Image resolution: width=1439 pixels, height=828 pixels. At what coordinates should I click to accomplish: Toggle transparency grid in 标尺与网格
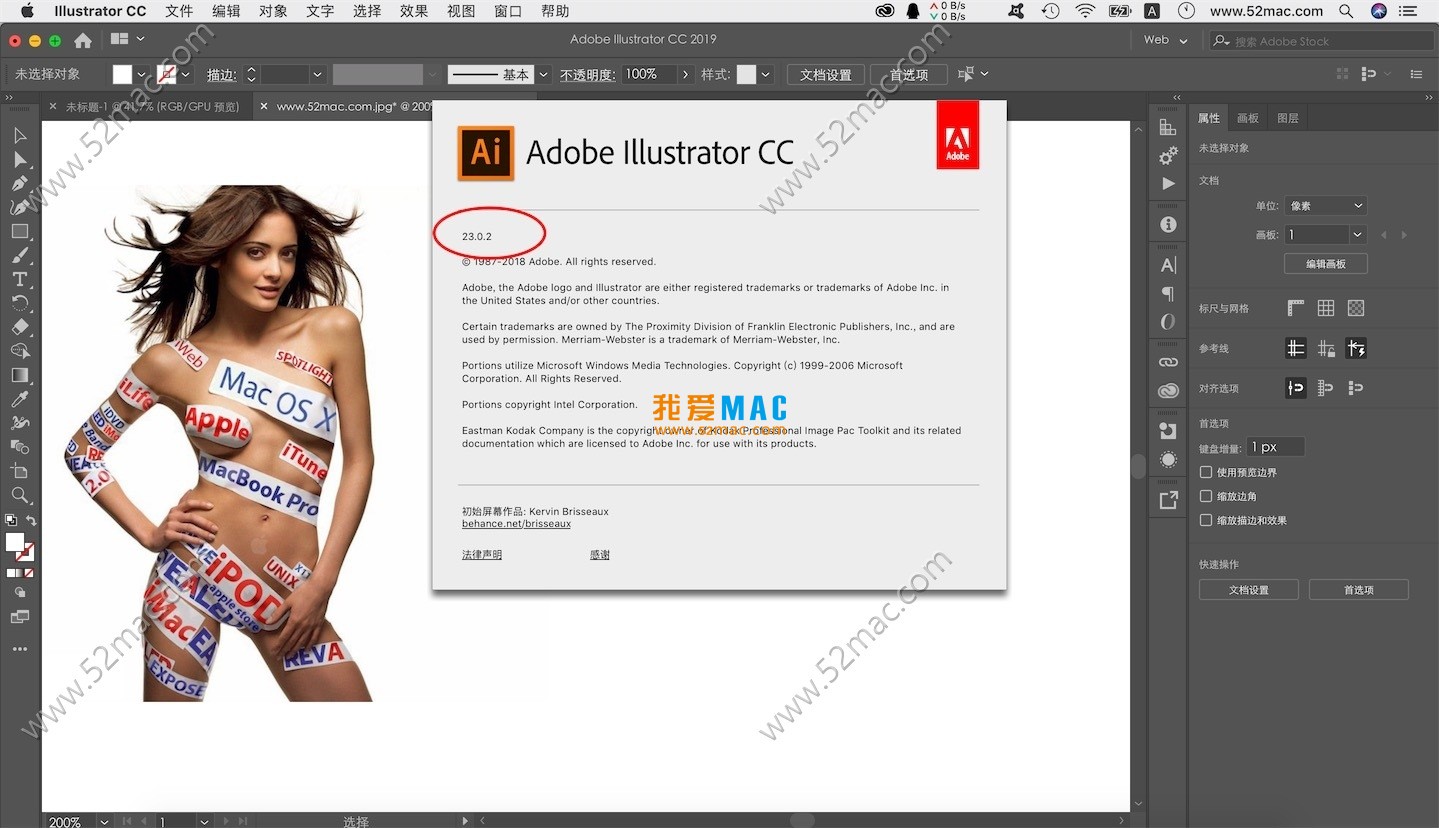(1356, 308)
